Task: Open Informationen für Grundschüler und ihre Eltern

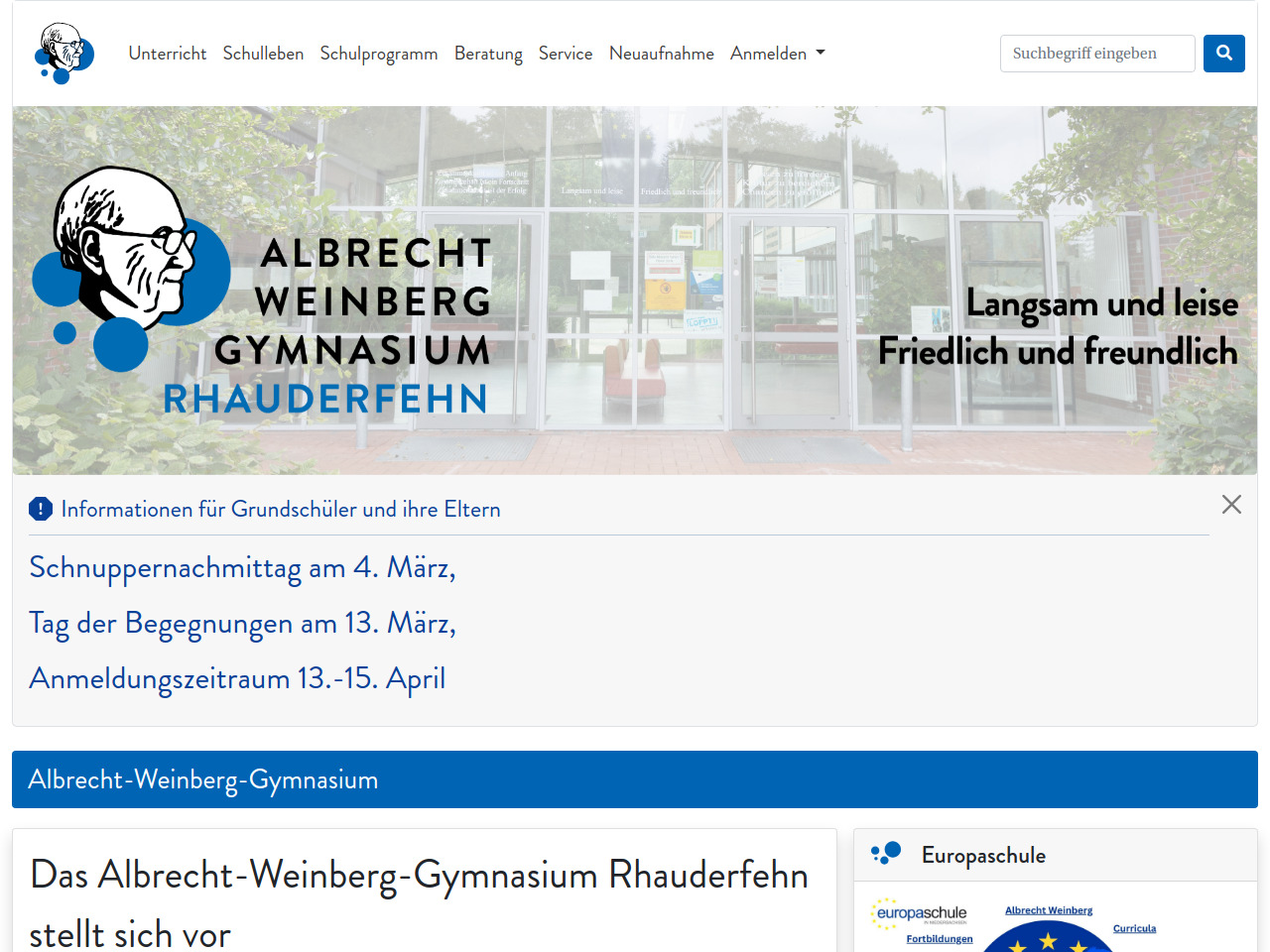Action: pyautogui.click(x=281, y=510)
